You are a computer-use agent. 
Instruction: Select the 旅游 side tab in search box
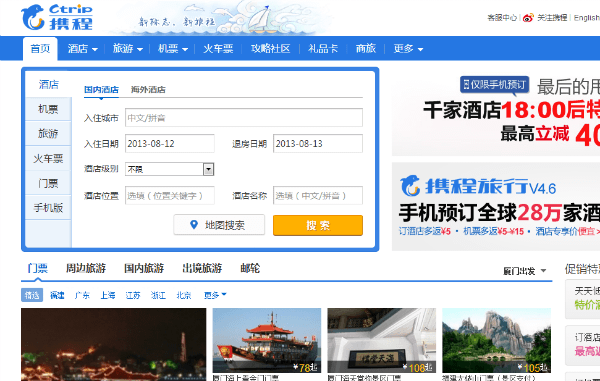[x=48, y=134]
